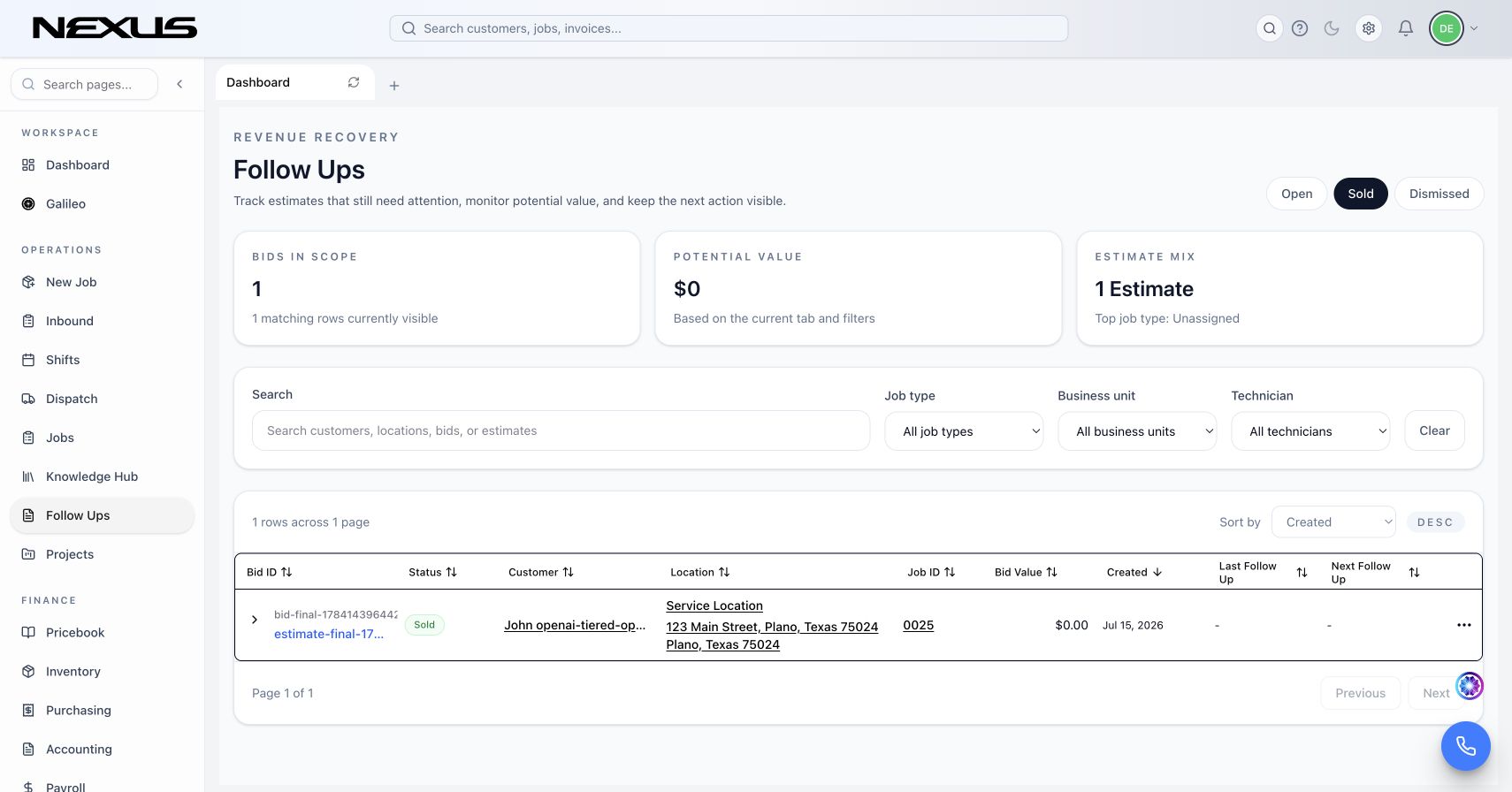The height and width of the screenshot is (792, 1512).
Task: Open the Business unit dropdown
Action: [1137, 431]
